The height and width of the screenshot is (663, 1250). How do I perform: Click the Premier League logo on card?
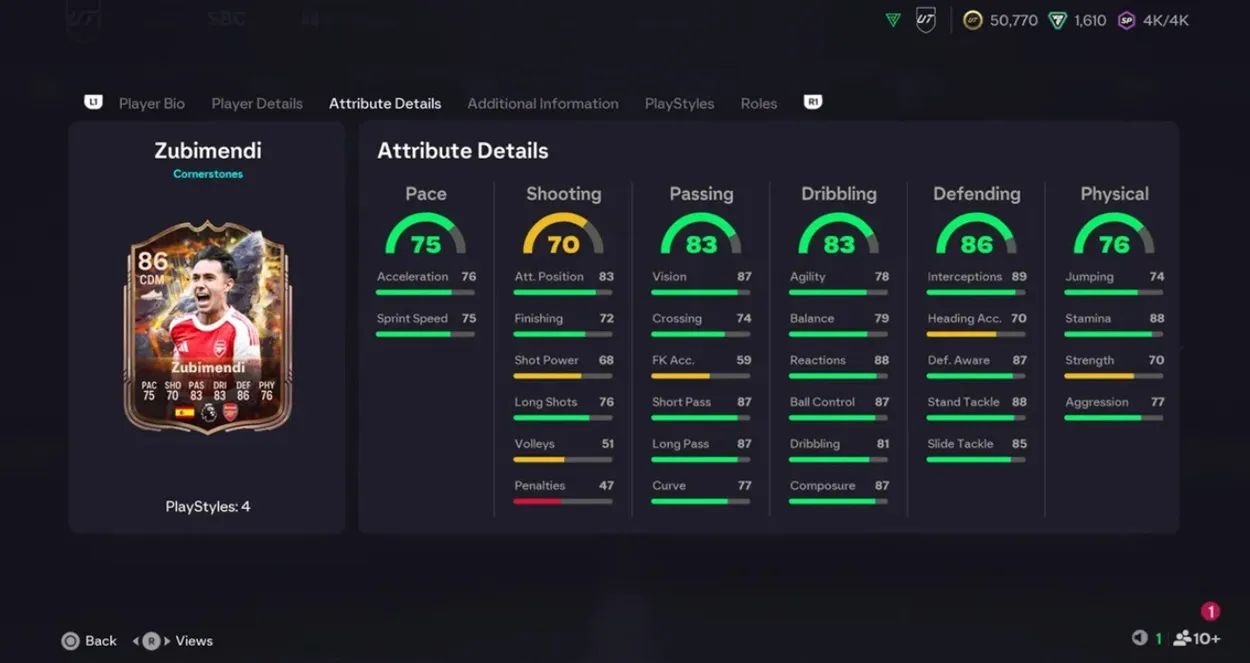point(208,412)
